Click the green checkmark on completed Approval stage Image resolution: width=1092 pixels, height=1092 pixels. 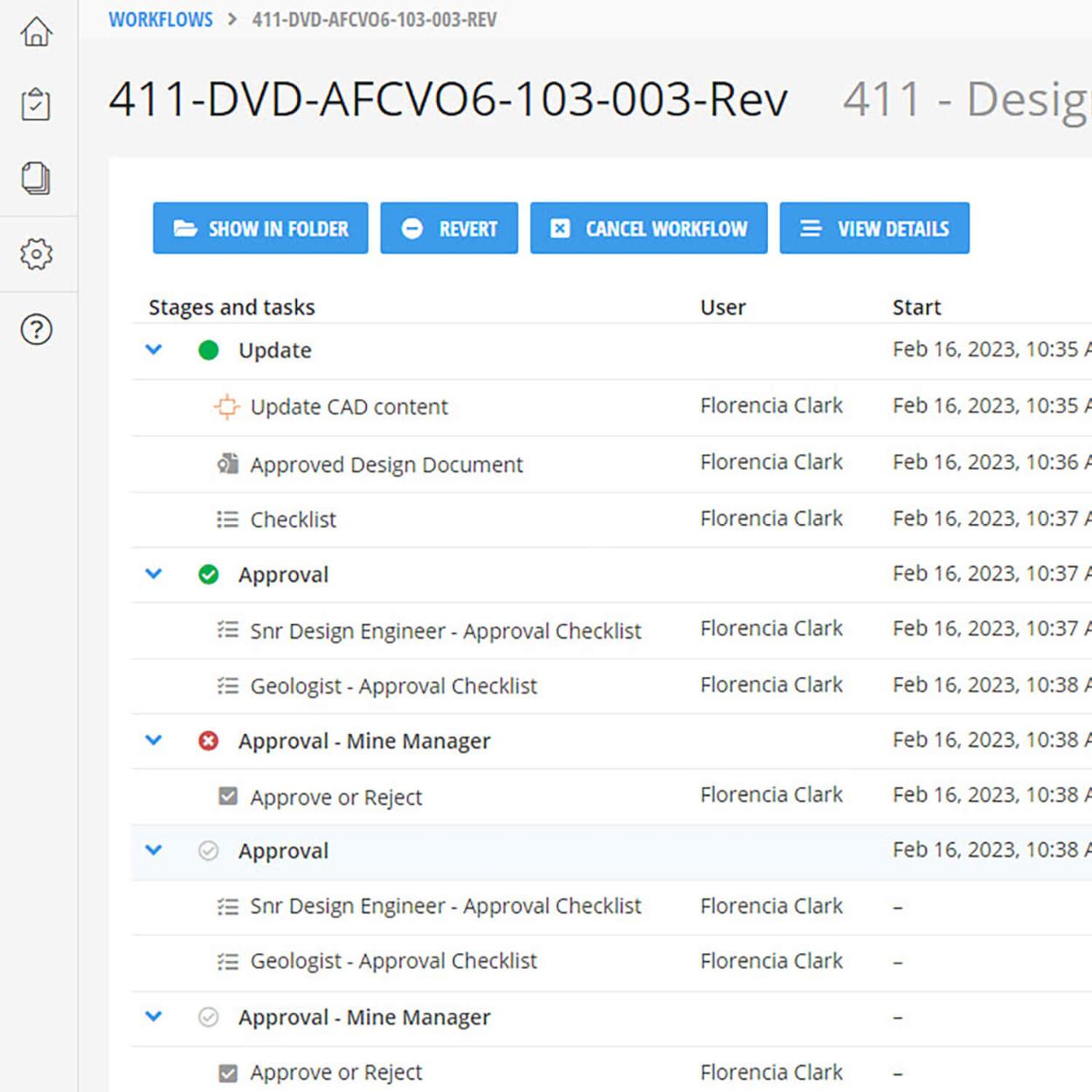tap(208, 575)
